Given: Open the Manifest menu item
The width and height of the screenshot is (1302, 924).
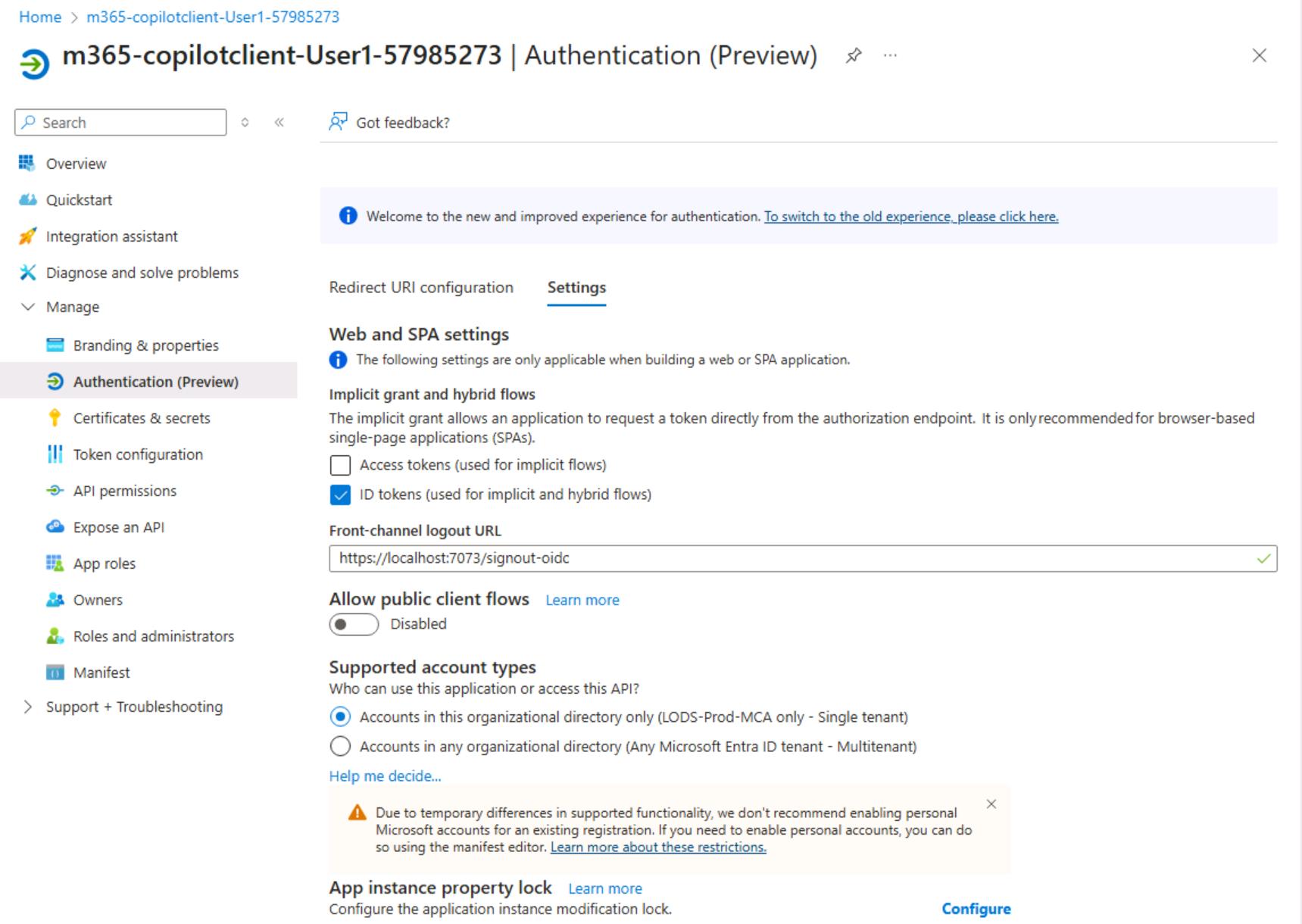Looking at the screenshot, I should pos(101,673).
